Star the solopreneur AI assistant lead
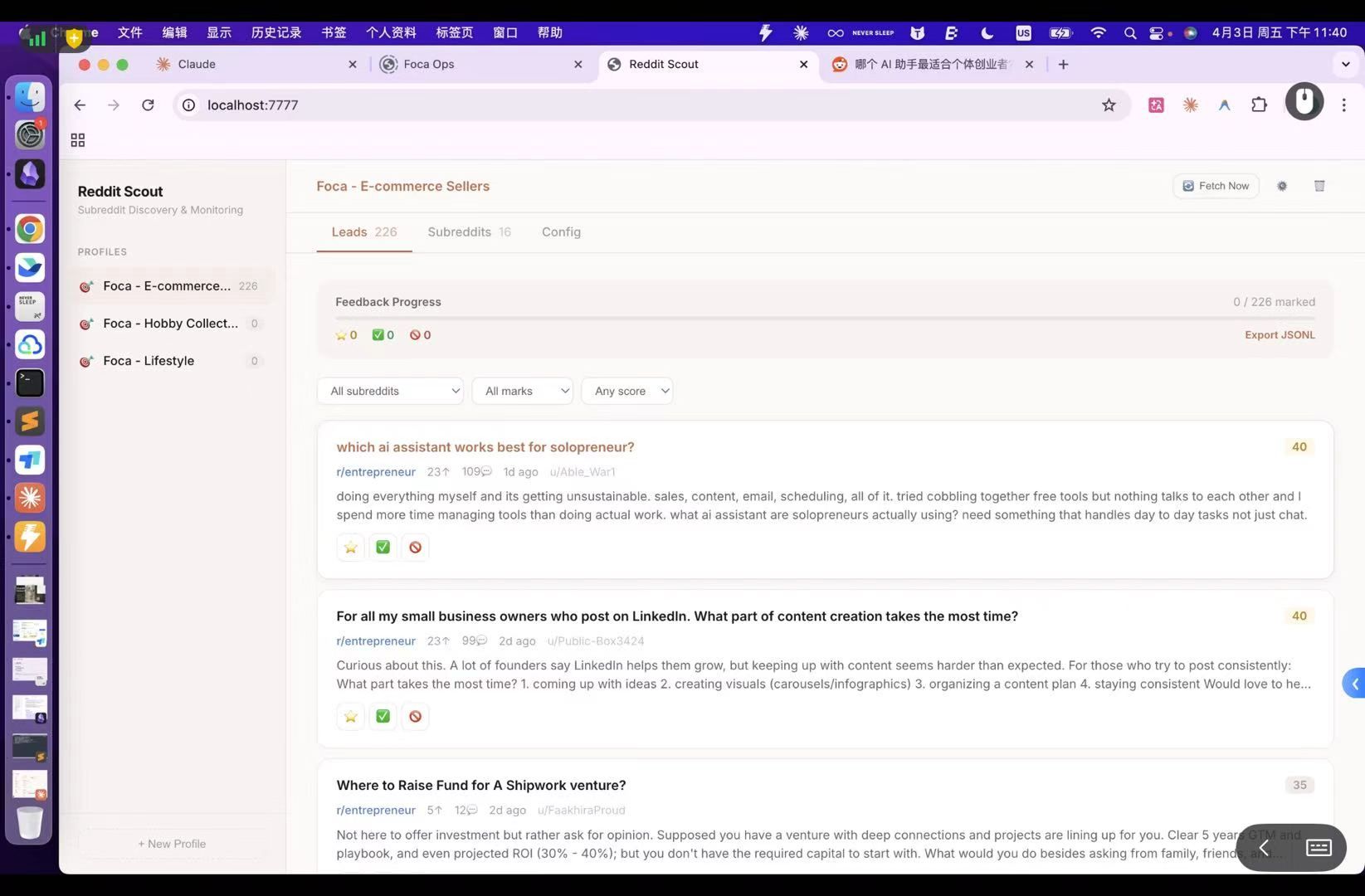 [350, 548]
